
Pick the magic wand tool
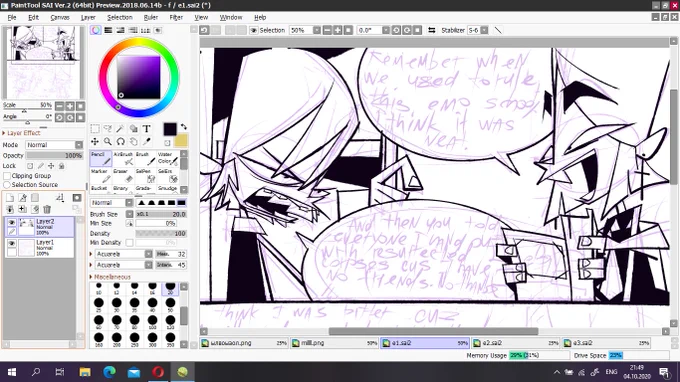coord(120,129)
